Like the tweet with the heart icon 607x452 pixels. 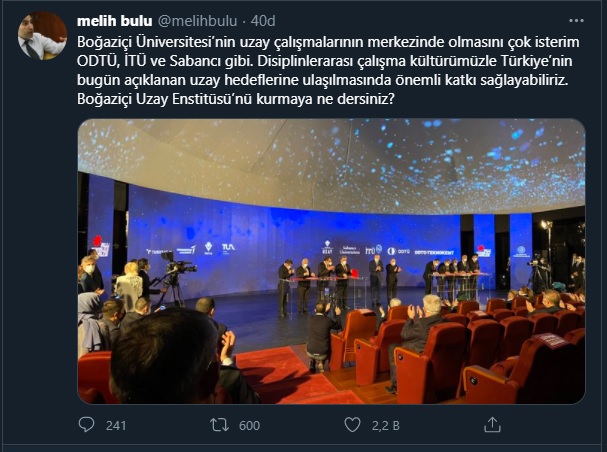[x=352, y=425]
